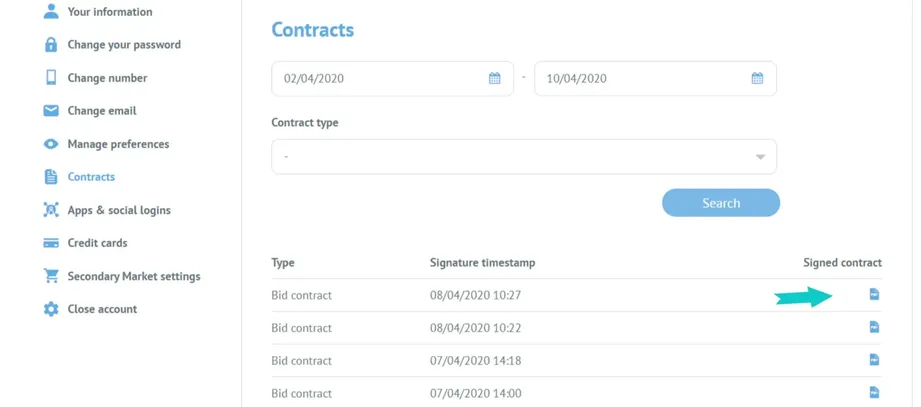This screenshot has height=407, width=921.
Task: Click the eye icon for Manage preferences
Action: point(51,144)
